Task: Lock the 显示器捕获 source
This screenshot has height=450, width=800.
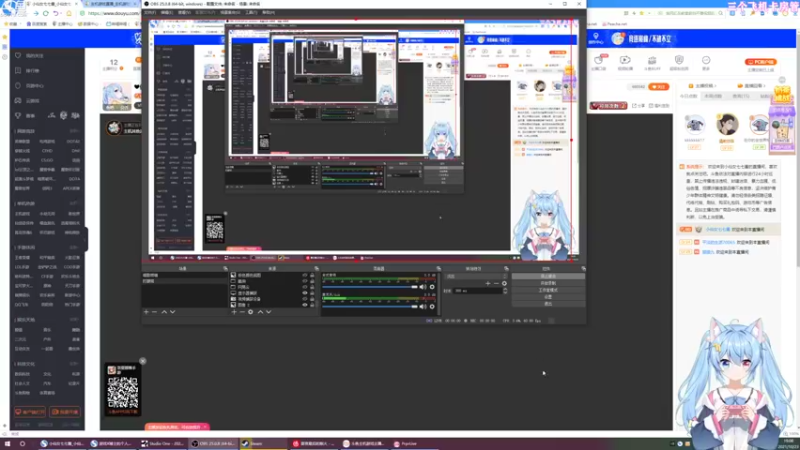Action: coord(312,293)
